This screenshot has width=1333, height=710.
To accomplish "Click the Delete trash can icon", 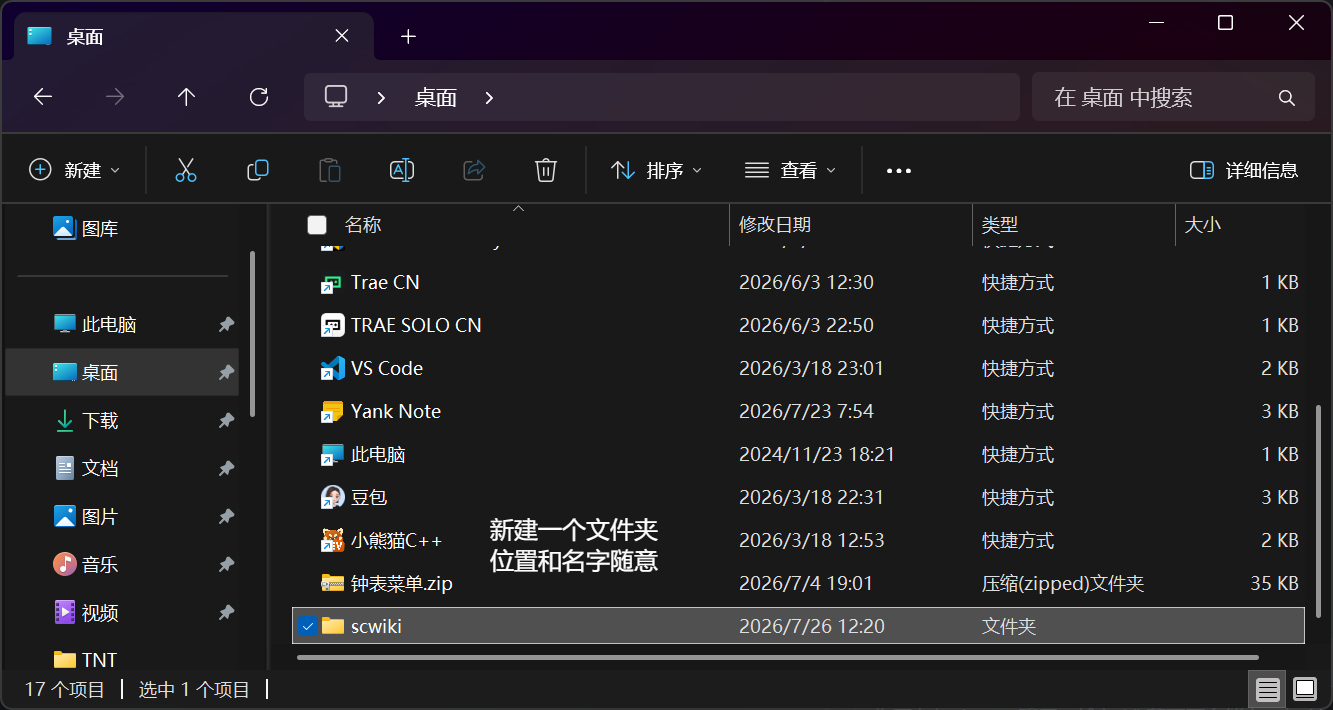I will [x=545, y=170].
